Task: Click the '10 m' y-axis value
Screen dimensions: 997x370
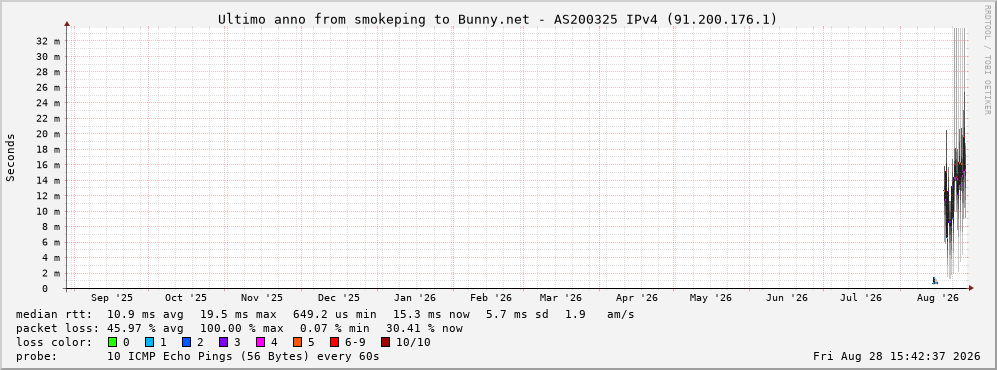Action: pos(48,212)
